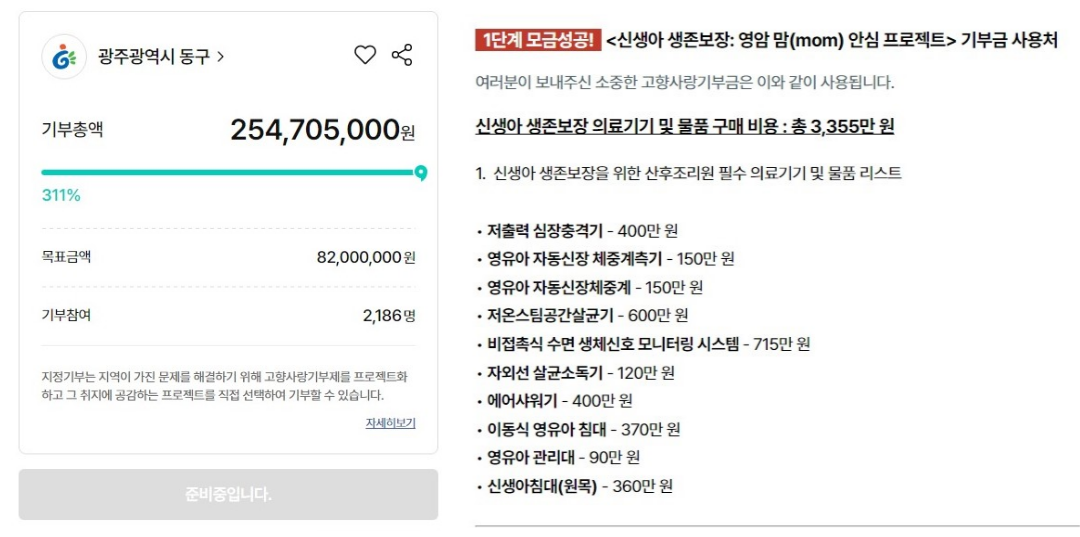Image resolution: width=1080 pixels, height=537 pixels.
Task: Click the red 1단계 모금성공! badge
Action: [x=537, y=40]
